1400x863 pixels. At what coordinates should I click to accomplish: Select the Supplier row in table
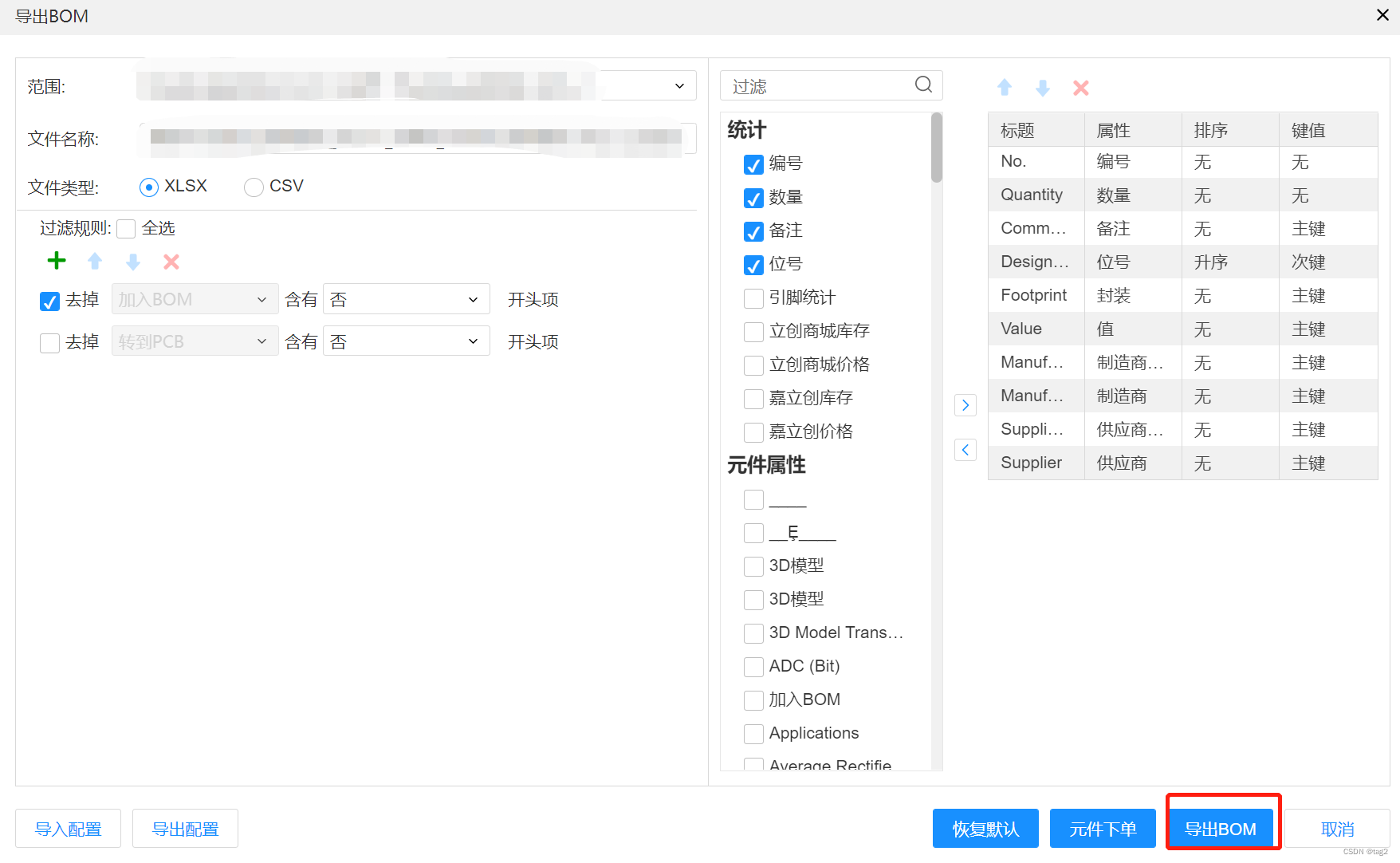(1182, 463)
